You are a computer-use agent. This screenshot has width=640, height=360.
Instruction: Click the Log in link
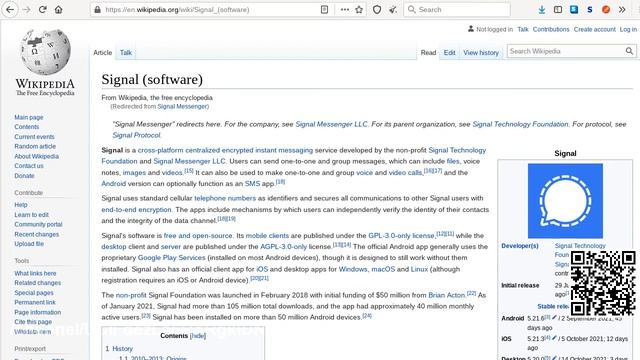click(628, 29)
